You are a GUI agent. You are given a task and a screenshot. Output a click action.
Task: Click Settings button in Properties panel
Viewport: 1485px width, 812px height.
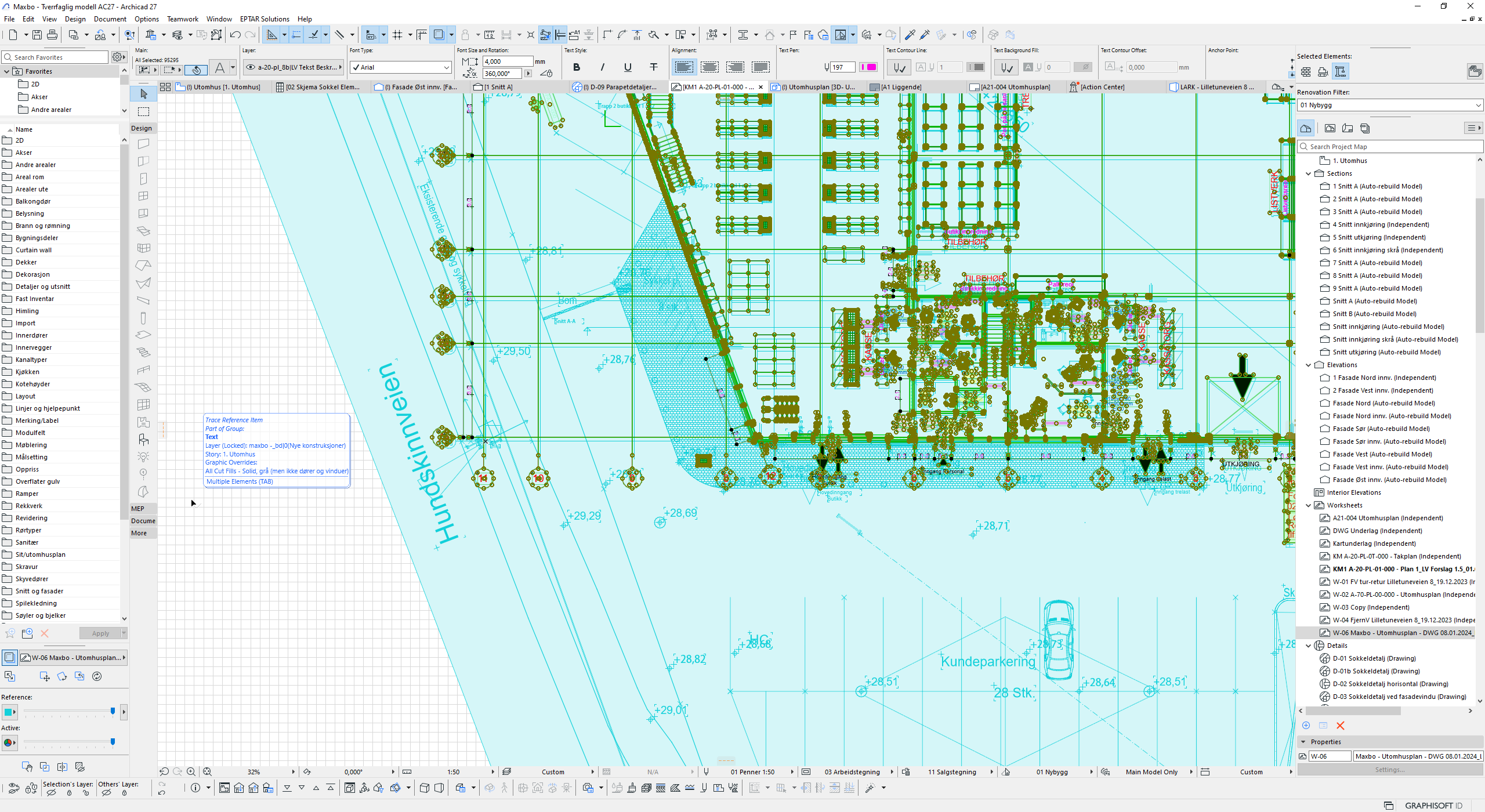1389,770
